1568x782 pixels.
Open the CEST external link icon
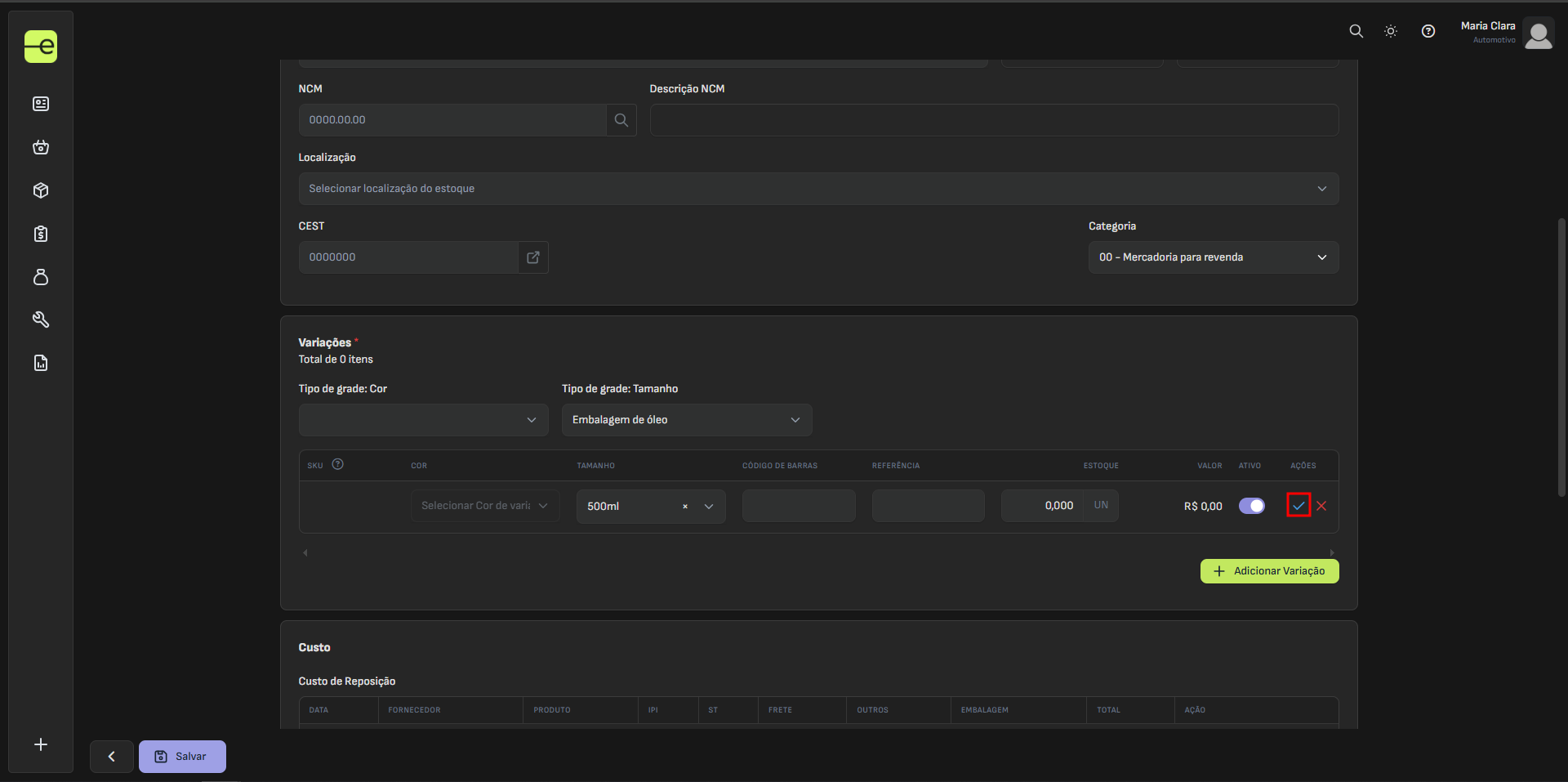tap(533, 257)
